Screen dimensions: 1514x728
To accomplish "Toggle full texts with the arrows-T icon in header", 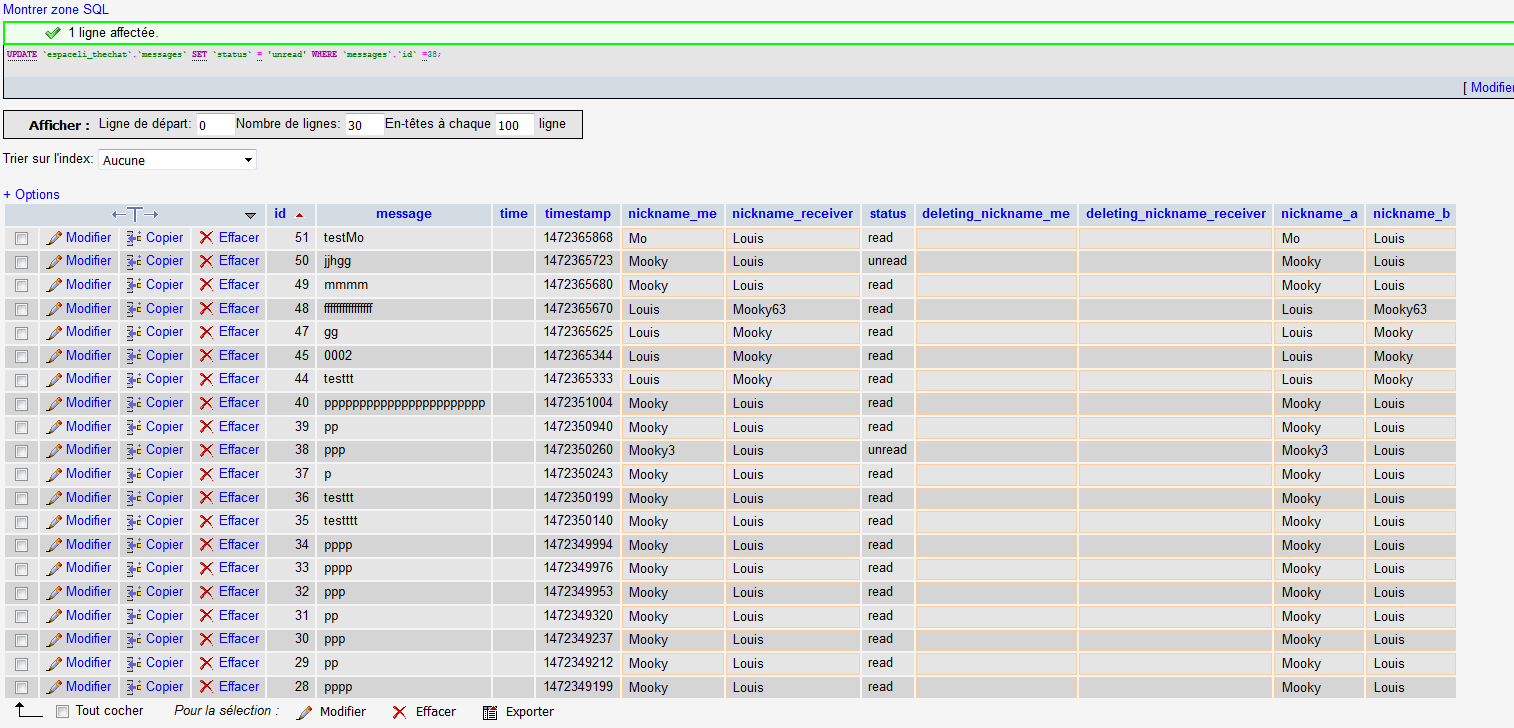I will click(135, 214).
